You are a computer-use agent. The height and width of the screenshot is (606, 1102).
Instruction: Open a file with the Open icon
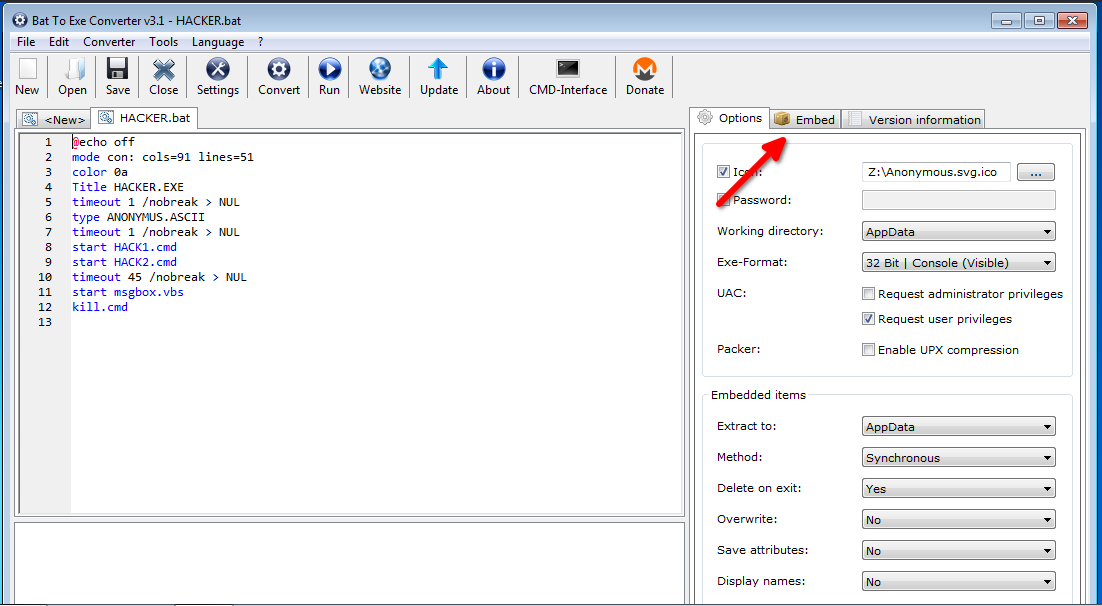(72, 77)
